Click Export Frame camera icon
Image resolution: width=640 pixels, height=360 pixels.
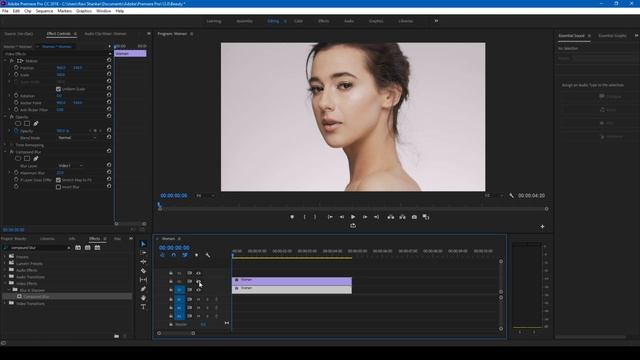(x=414, y=217)
